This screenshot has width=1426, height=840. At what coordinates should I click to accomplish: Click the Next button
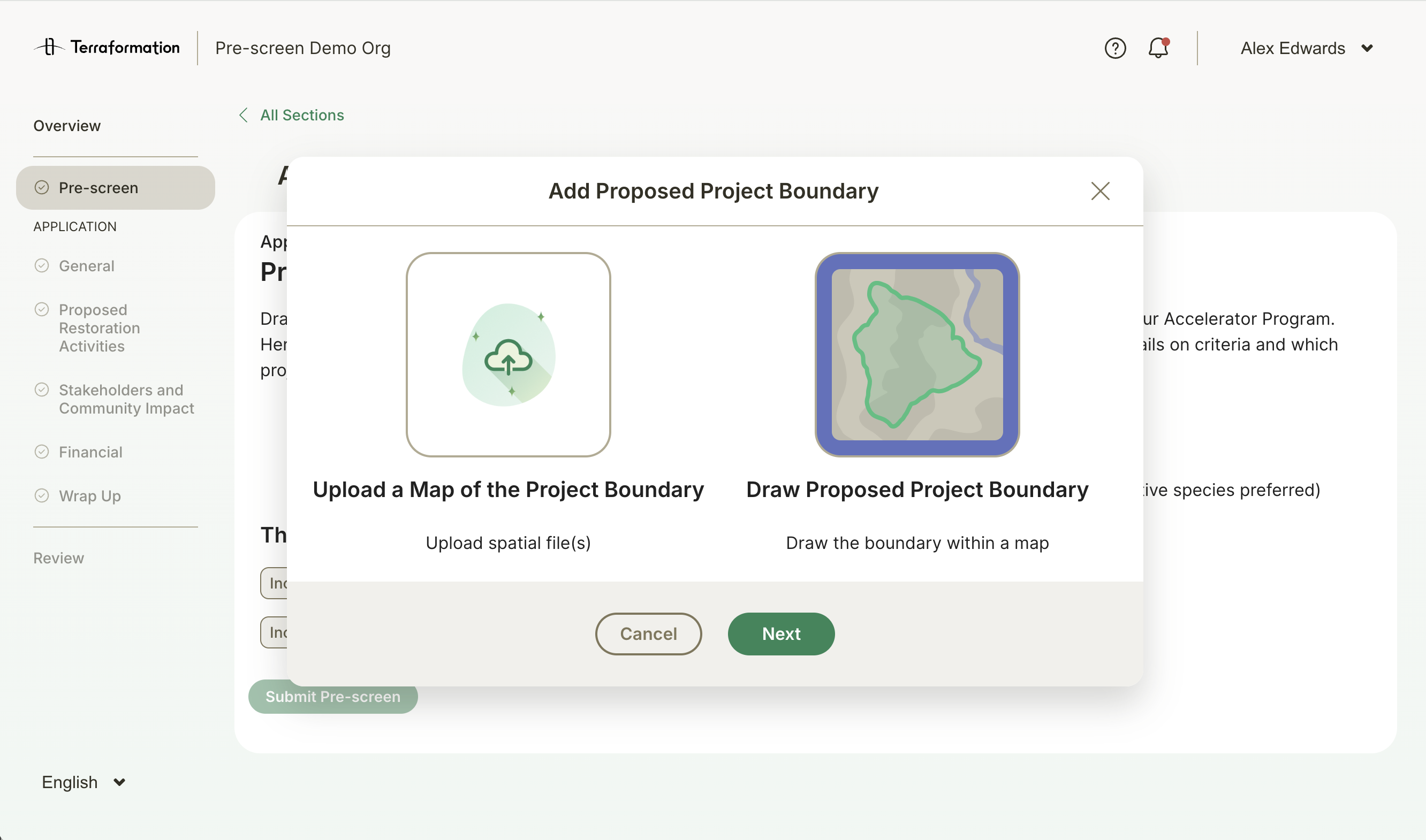click(x=780, y=634)
